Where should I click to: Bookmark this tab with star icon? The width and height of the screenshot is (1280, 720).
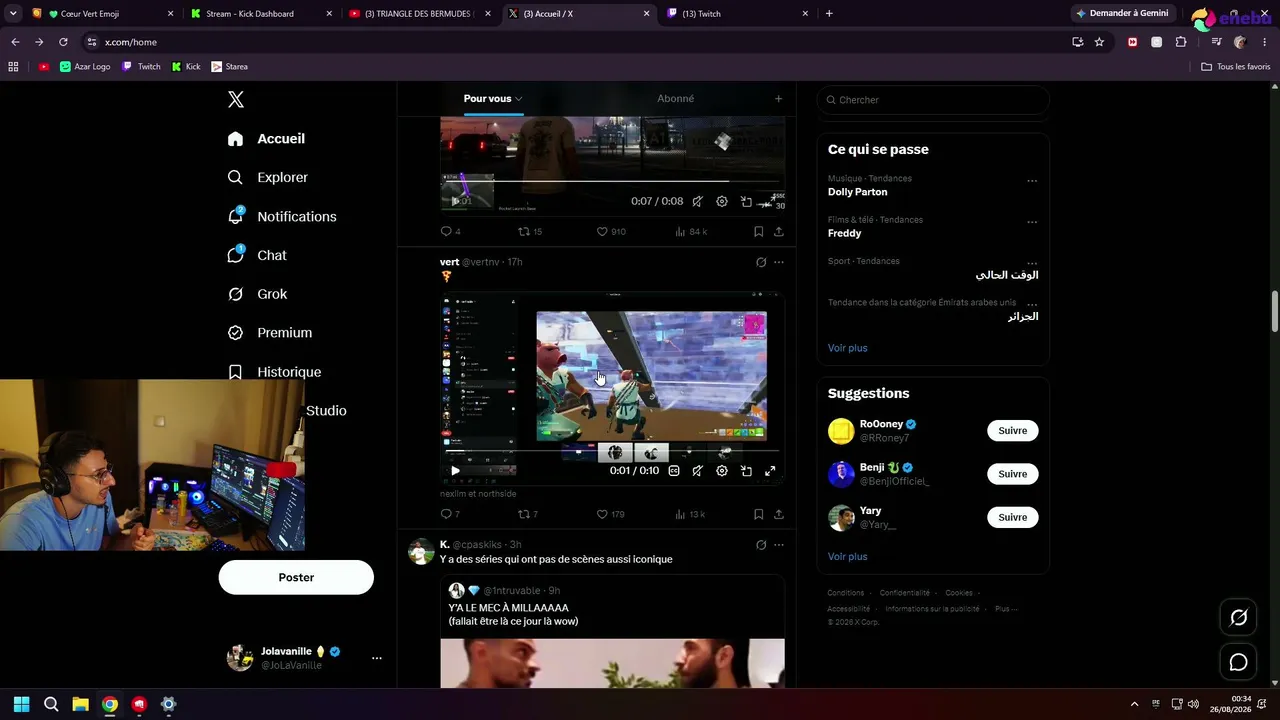(x=1099, y=42)
